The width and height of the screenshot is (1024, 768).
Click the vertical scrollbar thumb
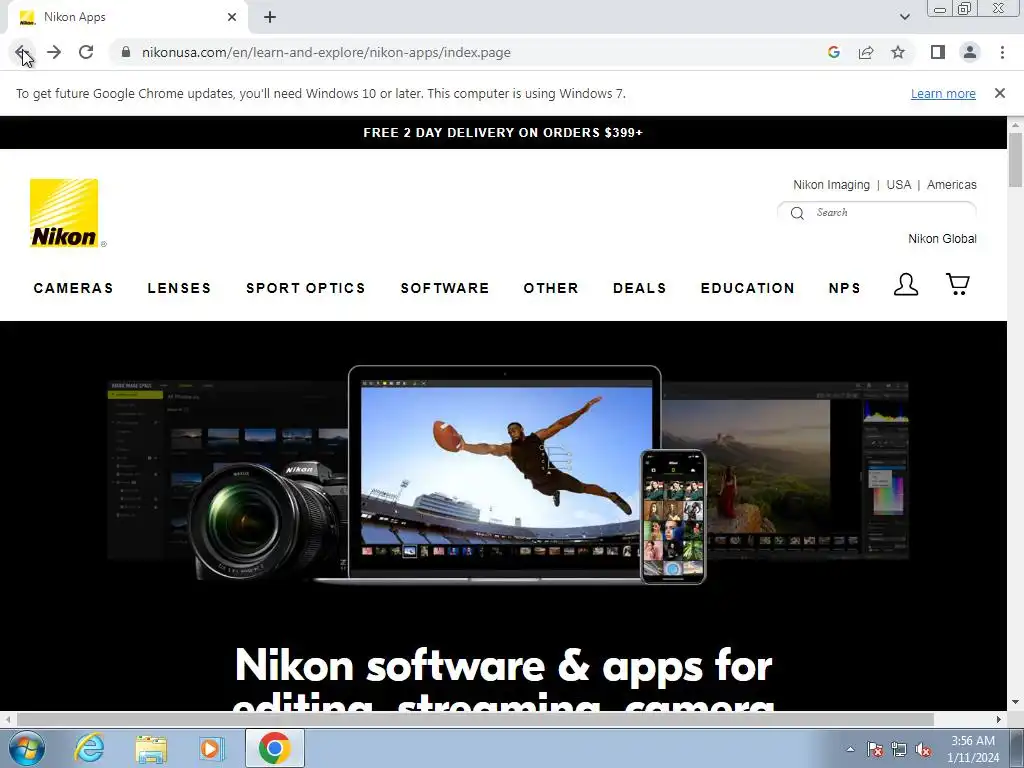tap(1016, 159)
